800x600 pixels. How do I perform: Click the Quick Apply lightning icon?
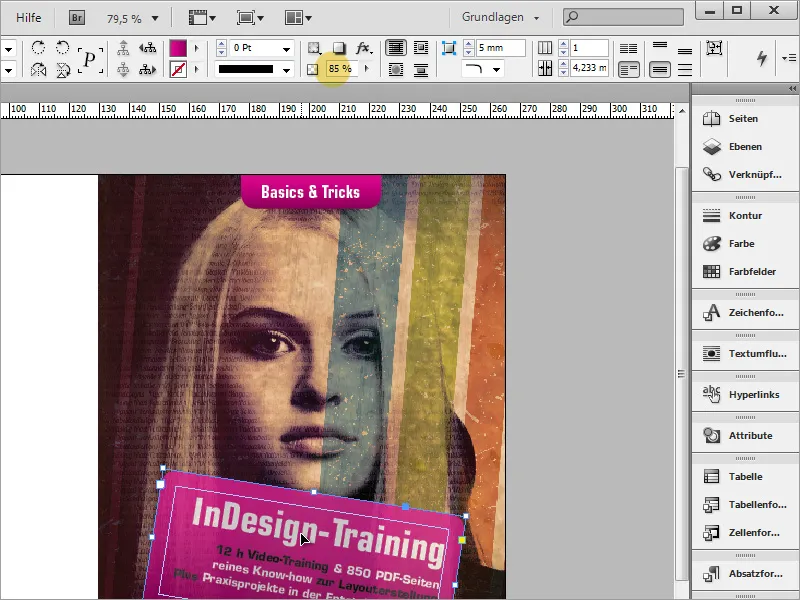point(762,58)
